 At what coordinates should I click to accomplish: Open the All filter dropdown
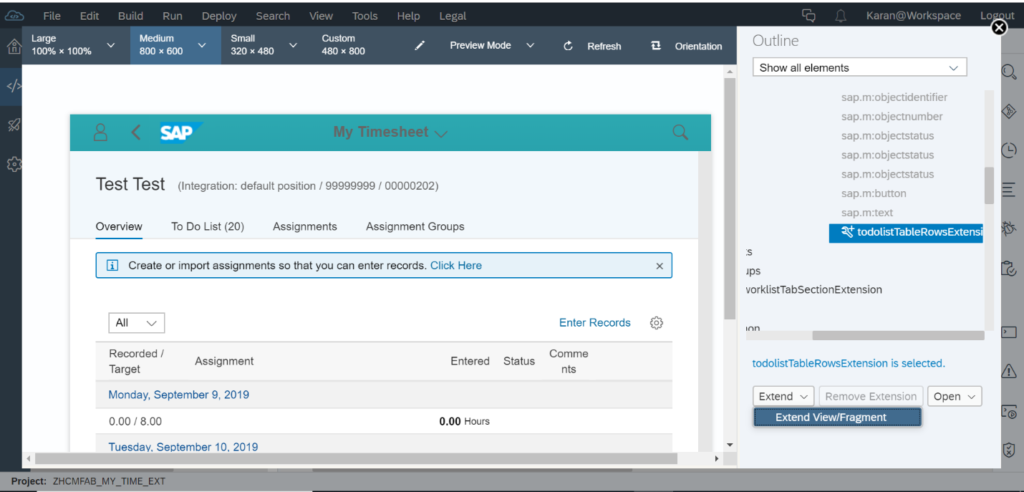[x=136, y=323]
